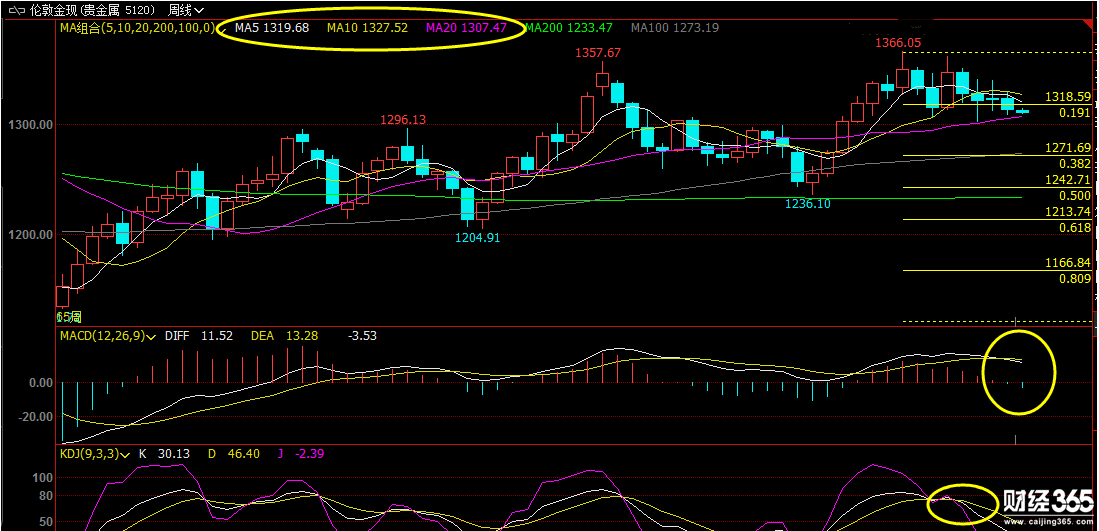Viewport: 1099px width, 531px height.
Task: Click the KDJ K 30.13 value
Action: coord(165,454)
